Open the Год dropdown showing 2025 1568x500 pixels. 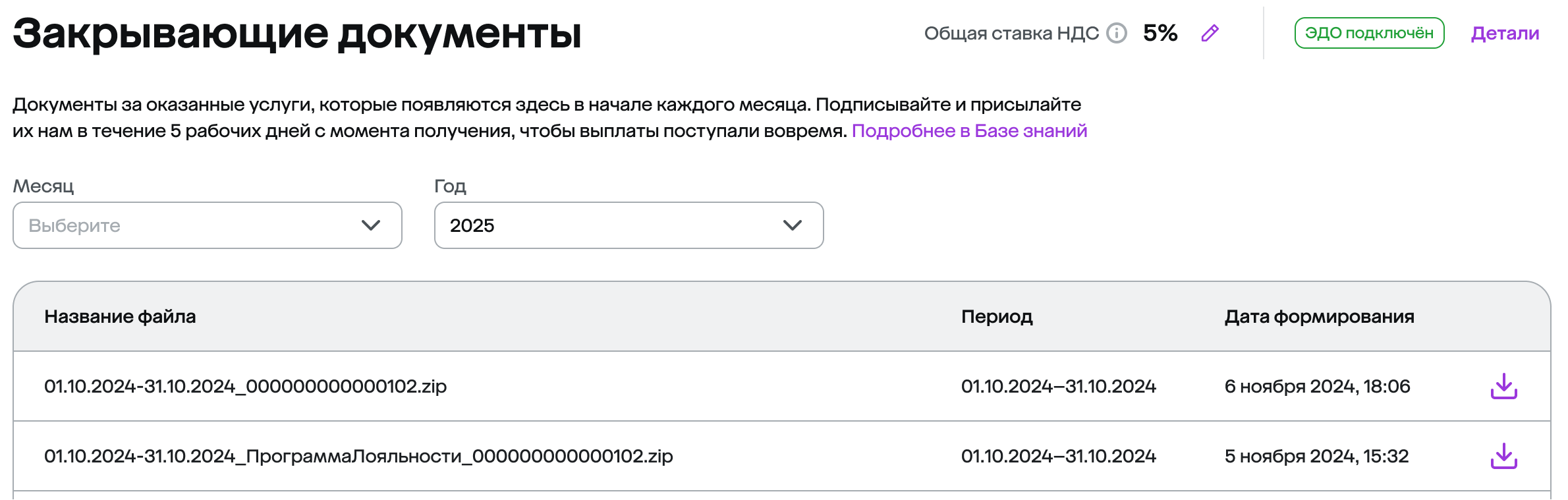(629, 225)
